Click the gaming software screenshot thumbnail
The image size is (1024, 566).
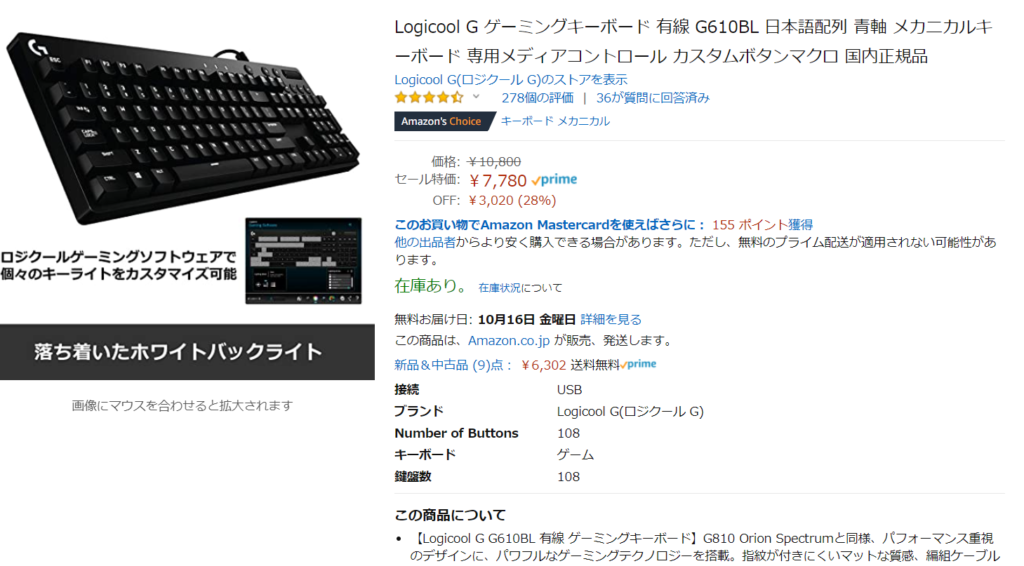(303, 260)
